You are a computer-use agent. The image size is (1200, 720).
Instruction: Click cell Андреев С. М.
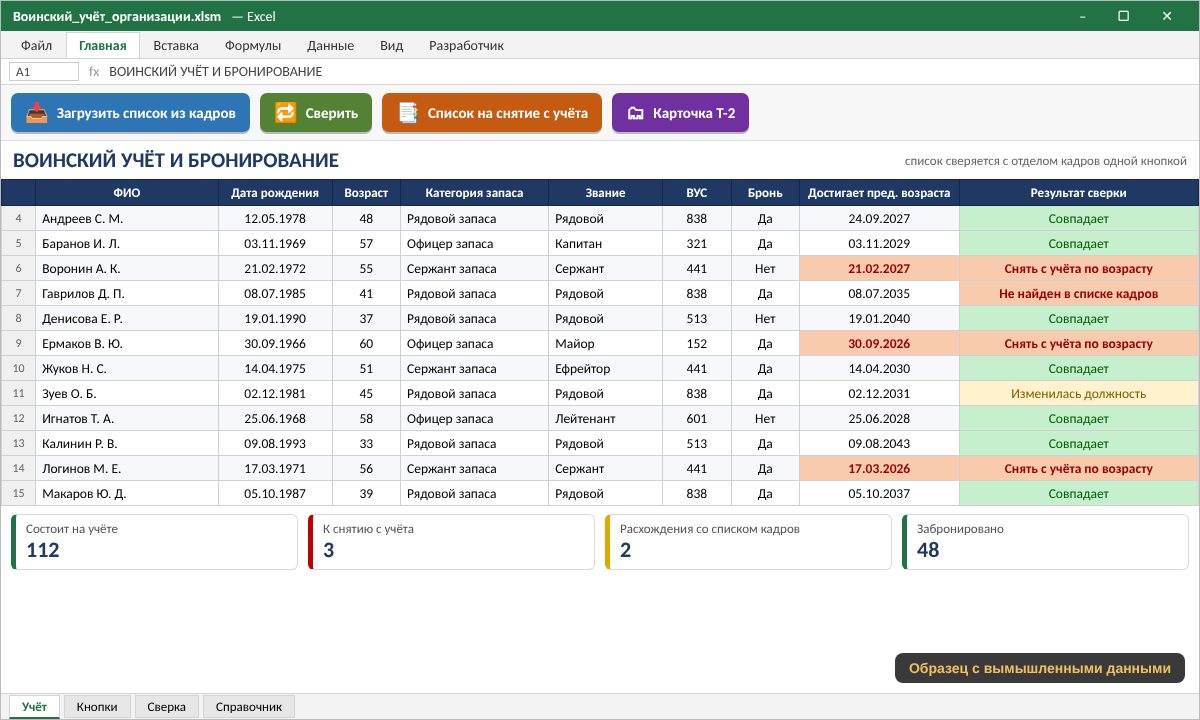pos(127,218)
